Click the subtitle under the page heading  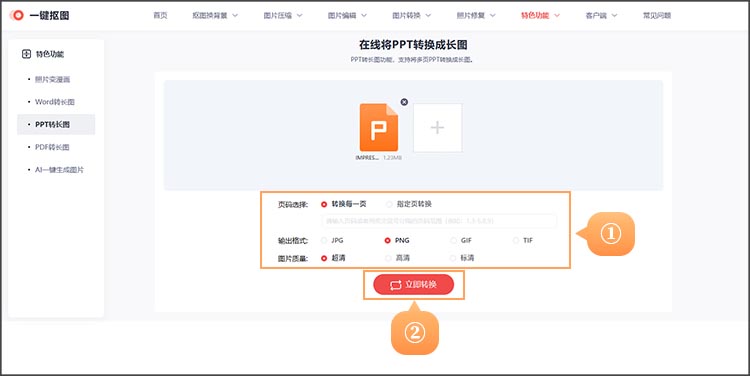(x=412, y=60)
